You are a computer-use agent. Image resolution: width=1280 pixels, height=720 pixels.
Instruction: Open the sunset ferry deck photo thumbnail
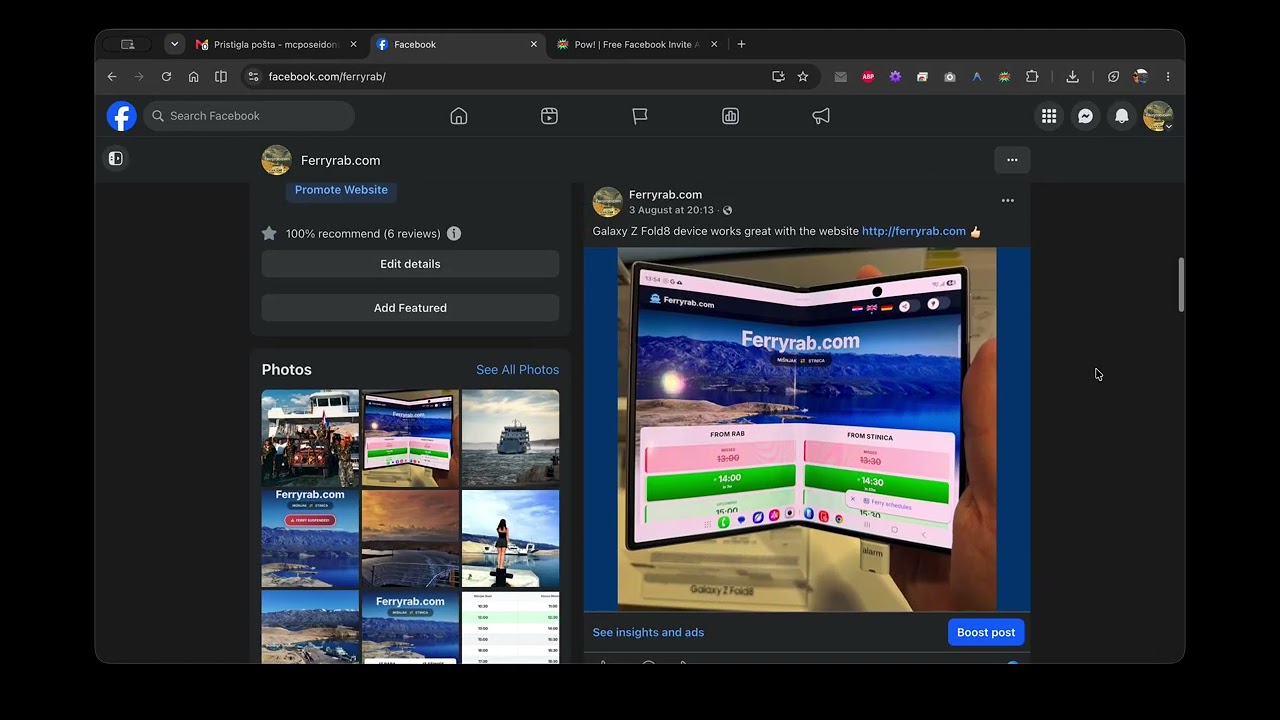pyautogui.click(x=410, y=539)
